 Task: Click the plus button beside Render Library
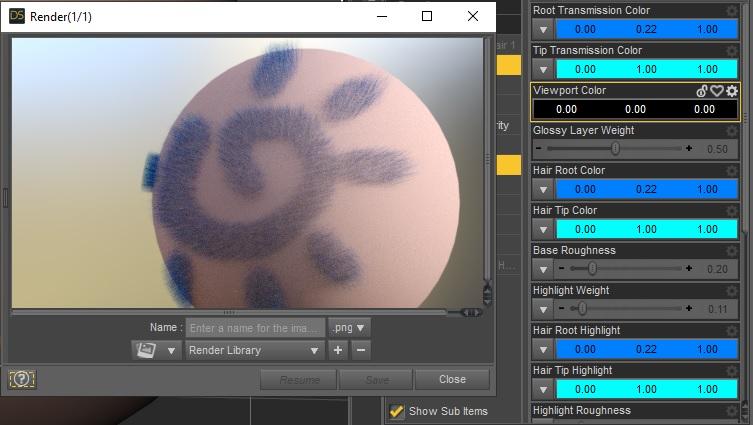pyautogui.click(x=338, y=350)
